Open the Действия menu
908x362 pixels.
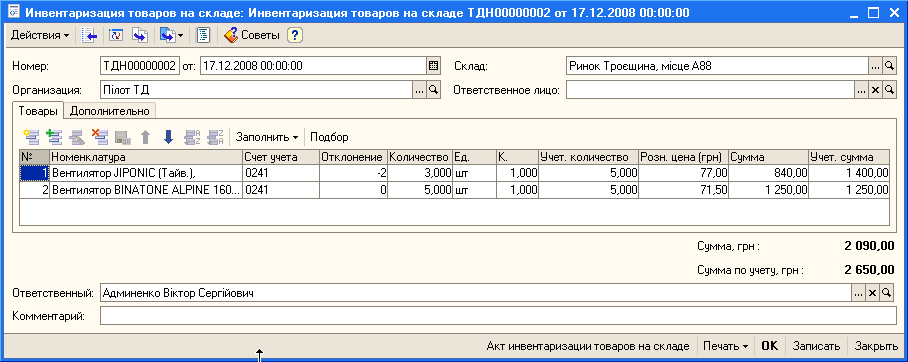point(40,35)
